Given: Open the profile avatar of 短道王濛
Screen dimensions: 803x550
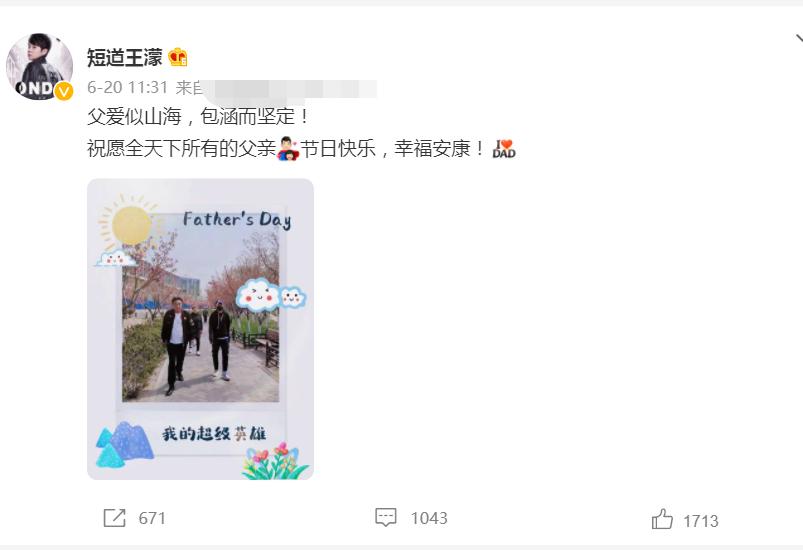Looking at the screenshot, I should [x=39, y=67].
